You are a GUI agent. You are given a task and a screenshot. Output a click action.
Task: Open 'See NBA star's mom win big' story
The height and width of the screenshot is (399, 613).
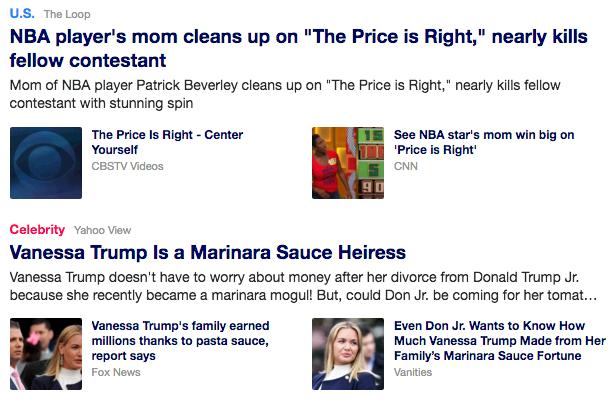(484, 142)
